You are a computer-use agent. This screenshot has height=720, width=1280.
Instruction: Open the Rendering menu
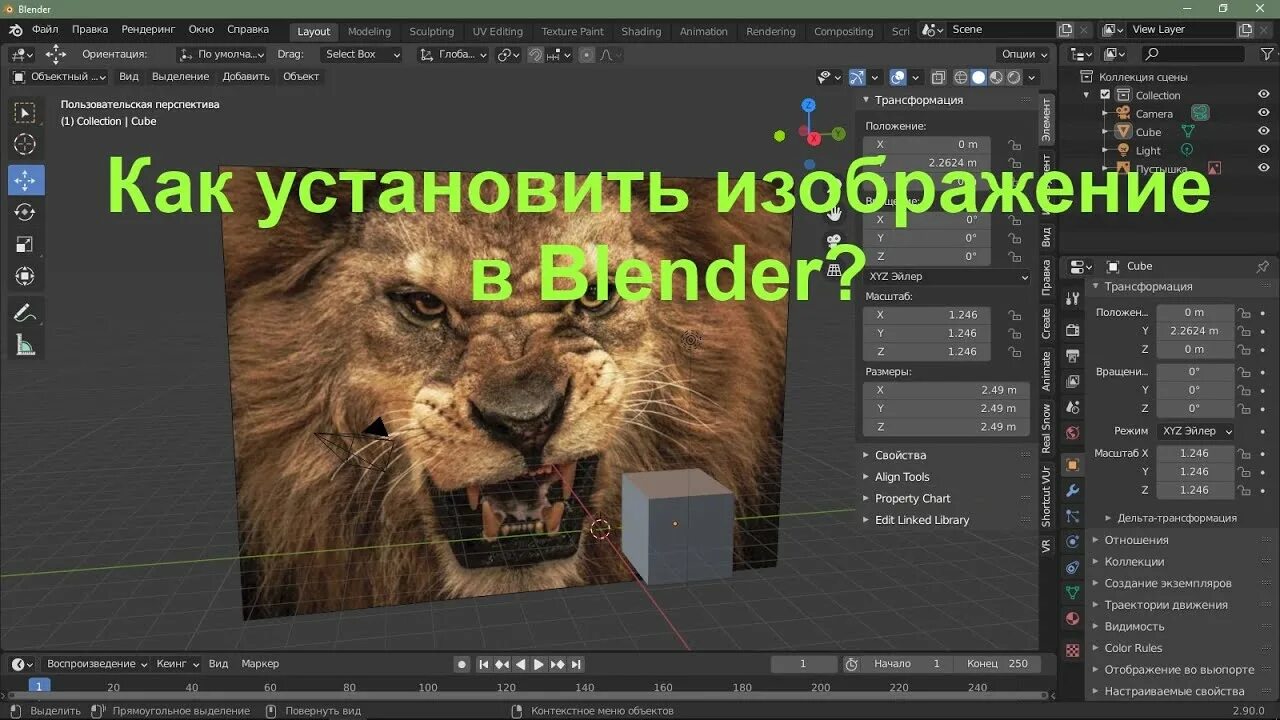point(147,30)
